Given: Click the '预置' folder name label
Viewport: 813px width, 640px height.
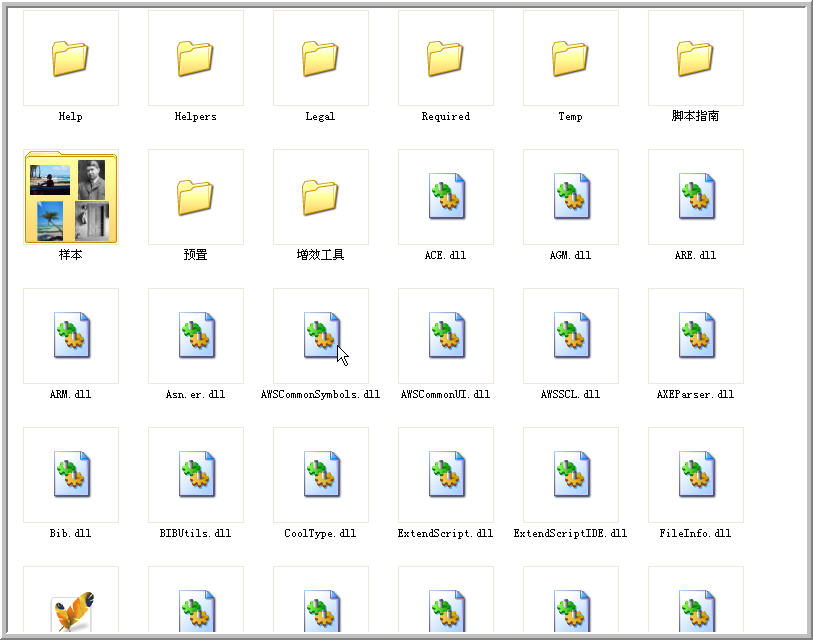Looking at the screenshot, I should point(195,255).
